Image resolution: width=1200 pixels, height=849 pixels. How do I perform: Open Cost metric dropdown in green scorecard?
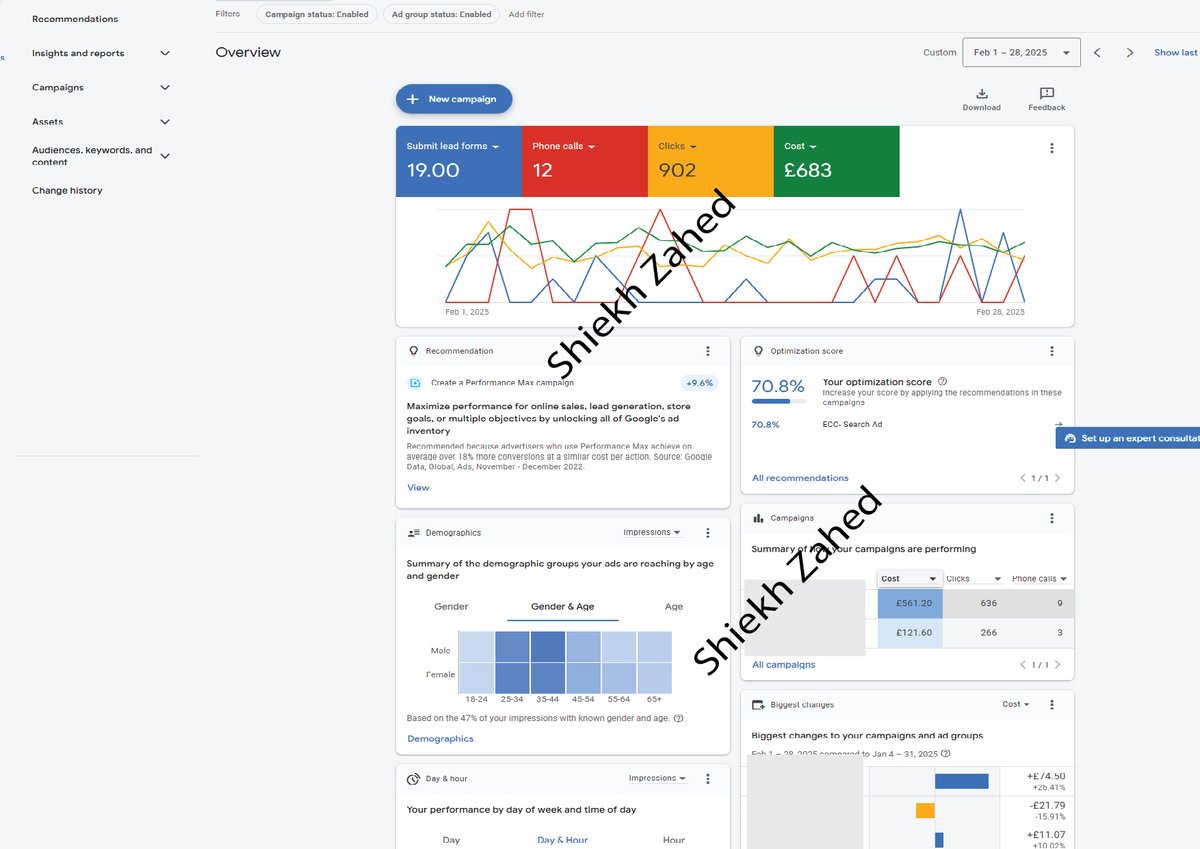coord(800,146)
